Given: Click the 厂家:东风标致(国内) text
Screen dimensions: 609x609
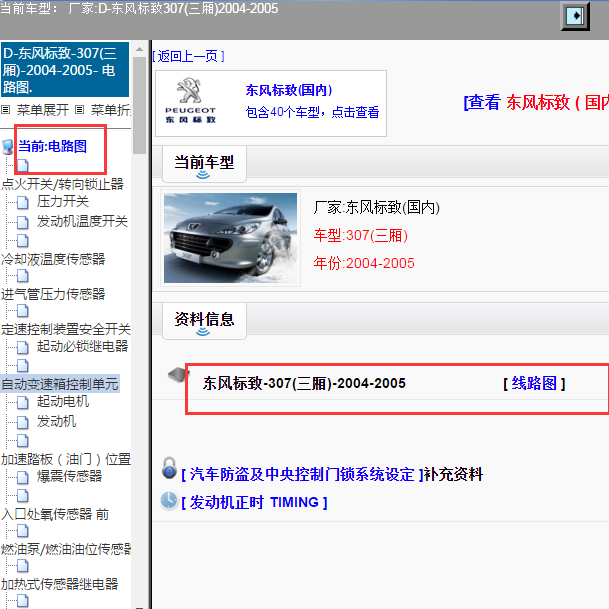Looking at the screenshot, I should tap(376, 207).
